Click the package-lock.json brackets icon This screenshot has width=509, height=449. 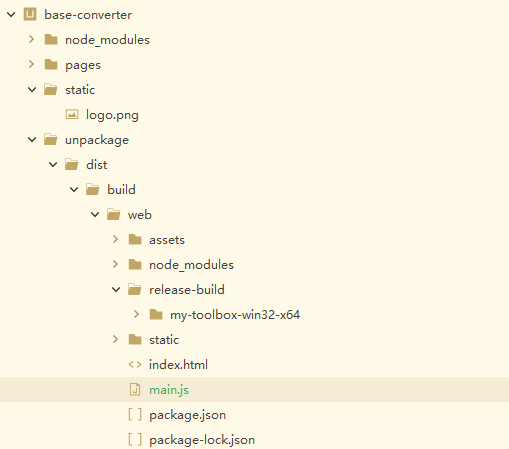click(x=135, y=440)
